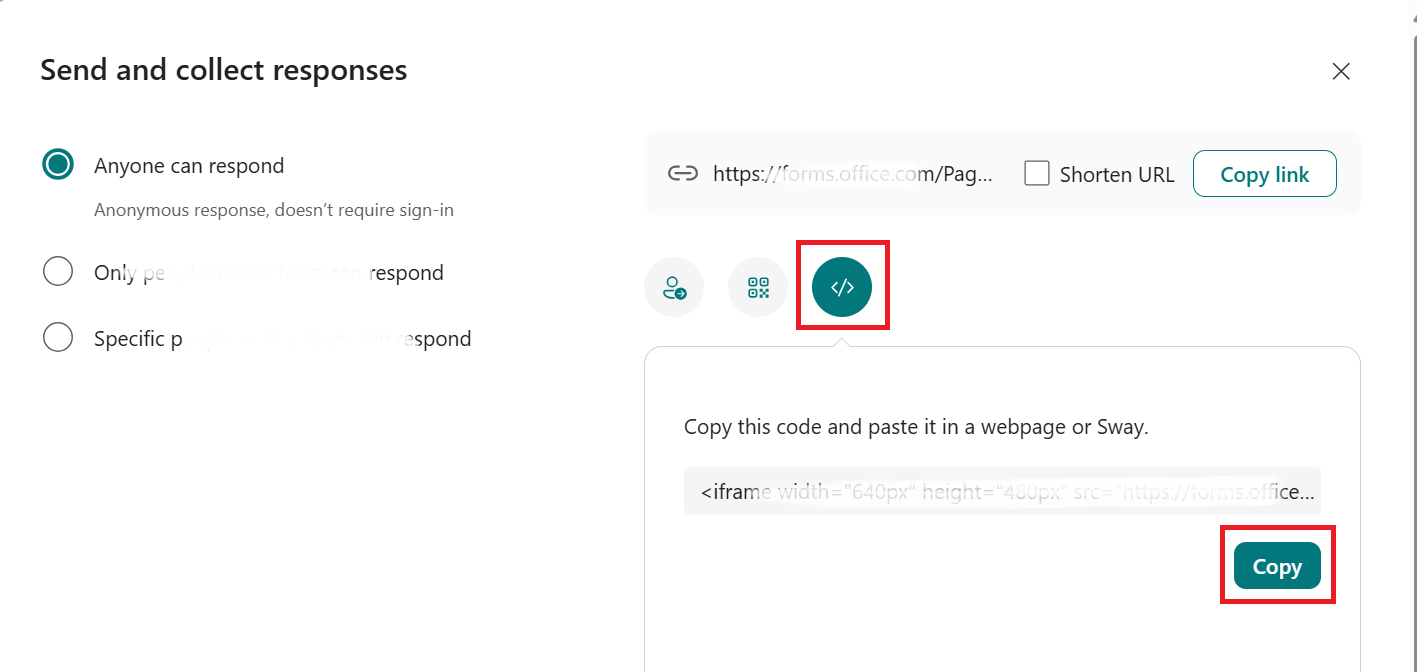Open the QR code sharing option
1417x672 pixels.
point(758,286)
